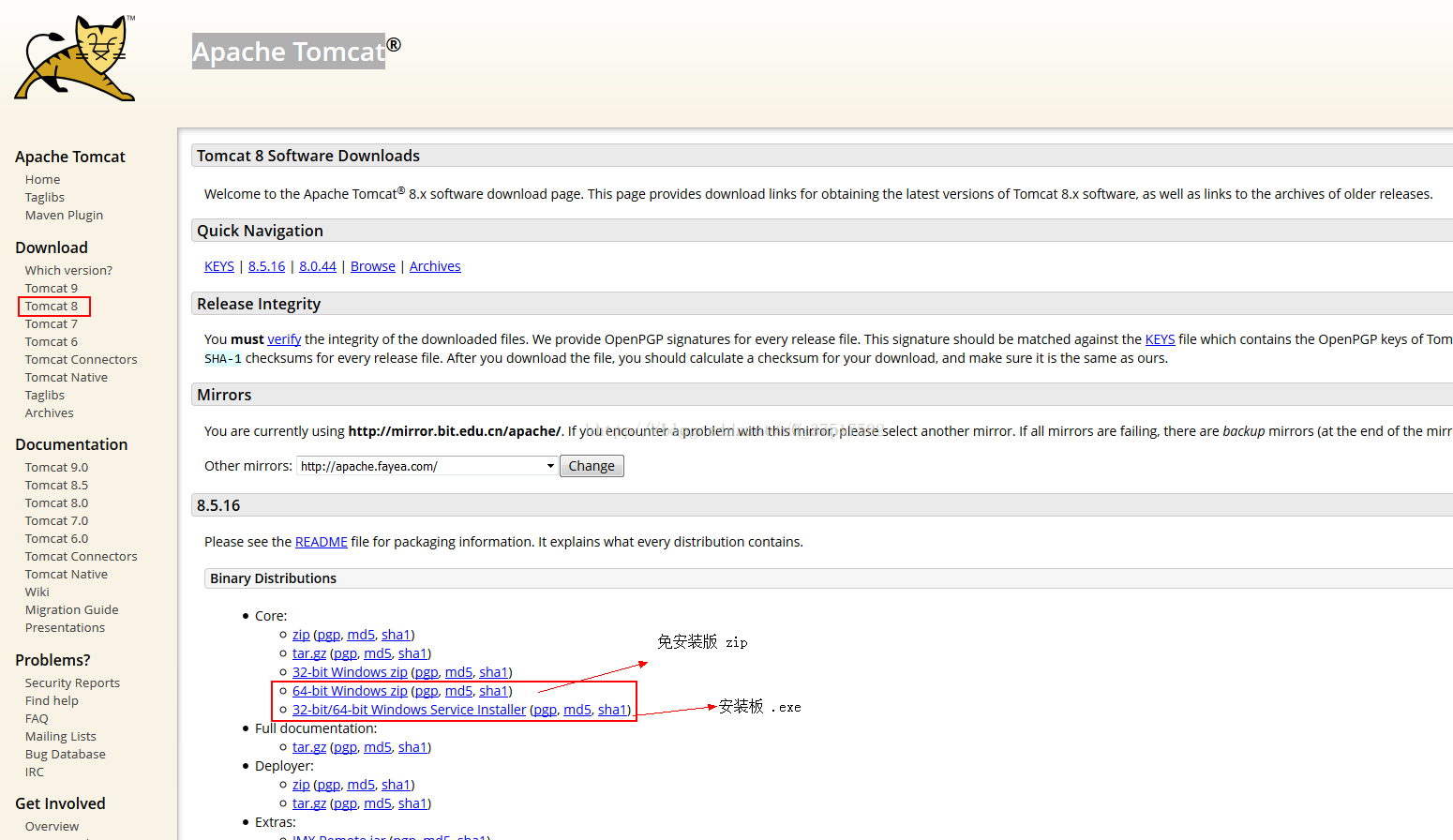Click KEYS in Quick Navigation
Screen dimensions: 1453x840
point(219,266)
